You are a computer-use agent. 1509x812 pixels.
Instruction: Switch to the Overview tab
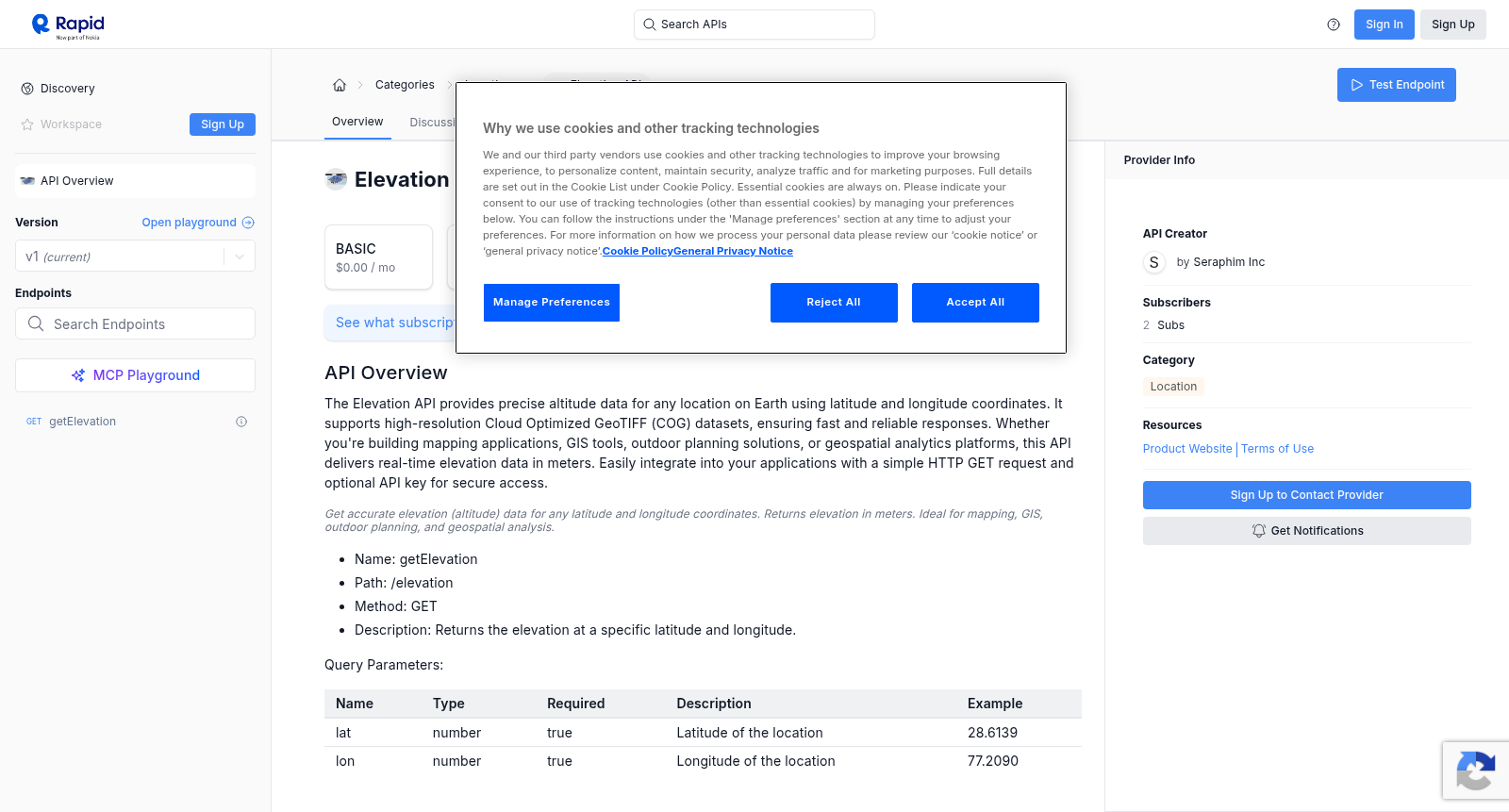[x=357, y=122]
